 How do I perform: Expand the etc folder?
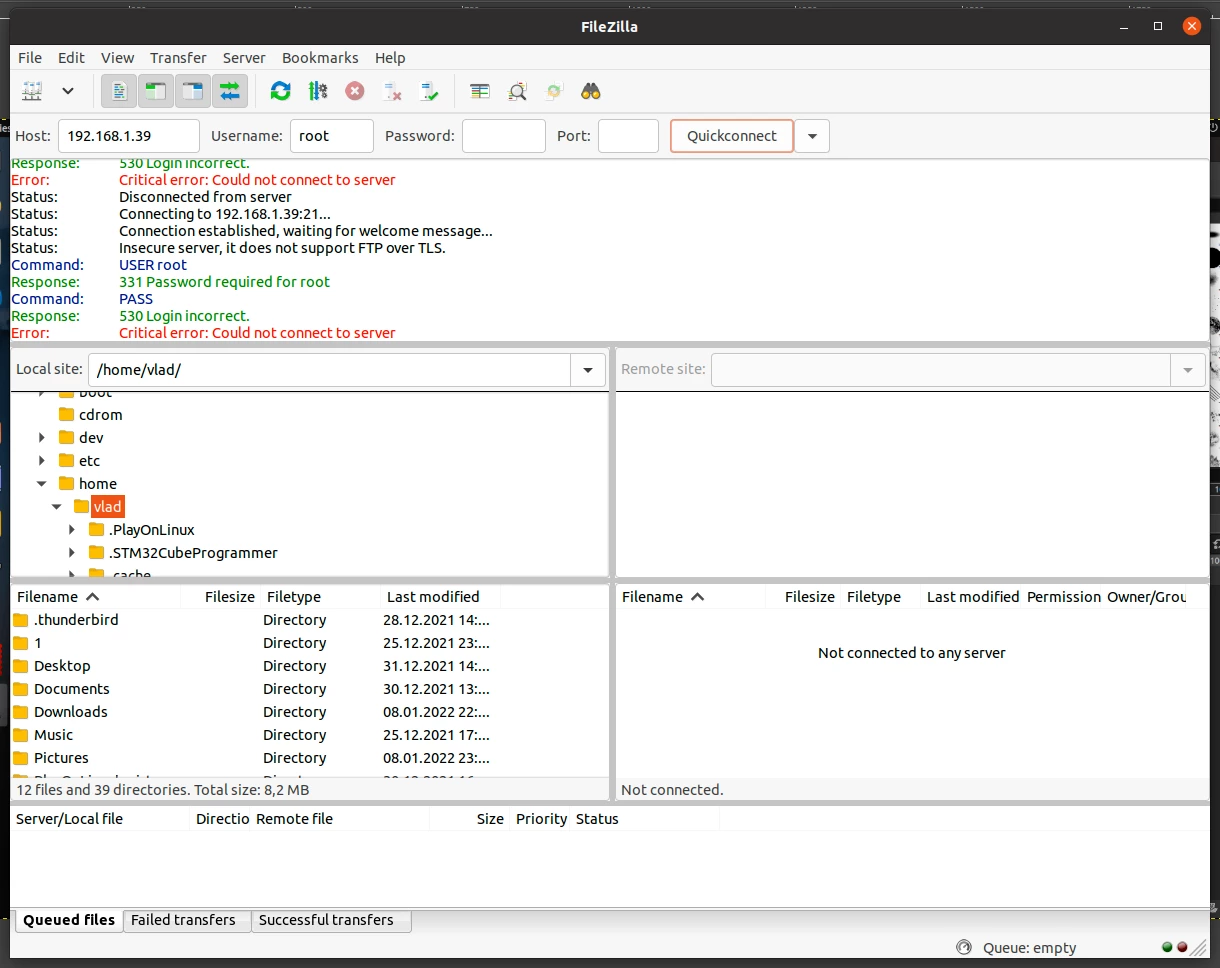42,461
